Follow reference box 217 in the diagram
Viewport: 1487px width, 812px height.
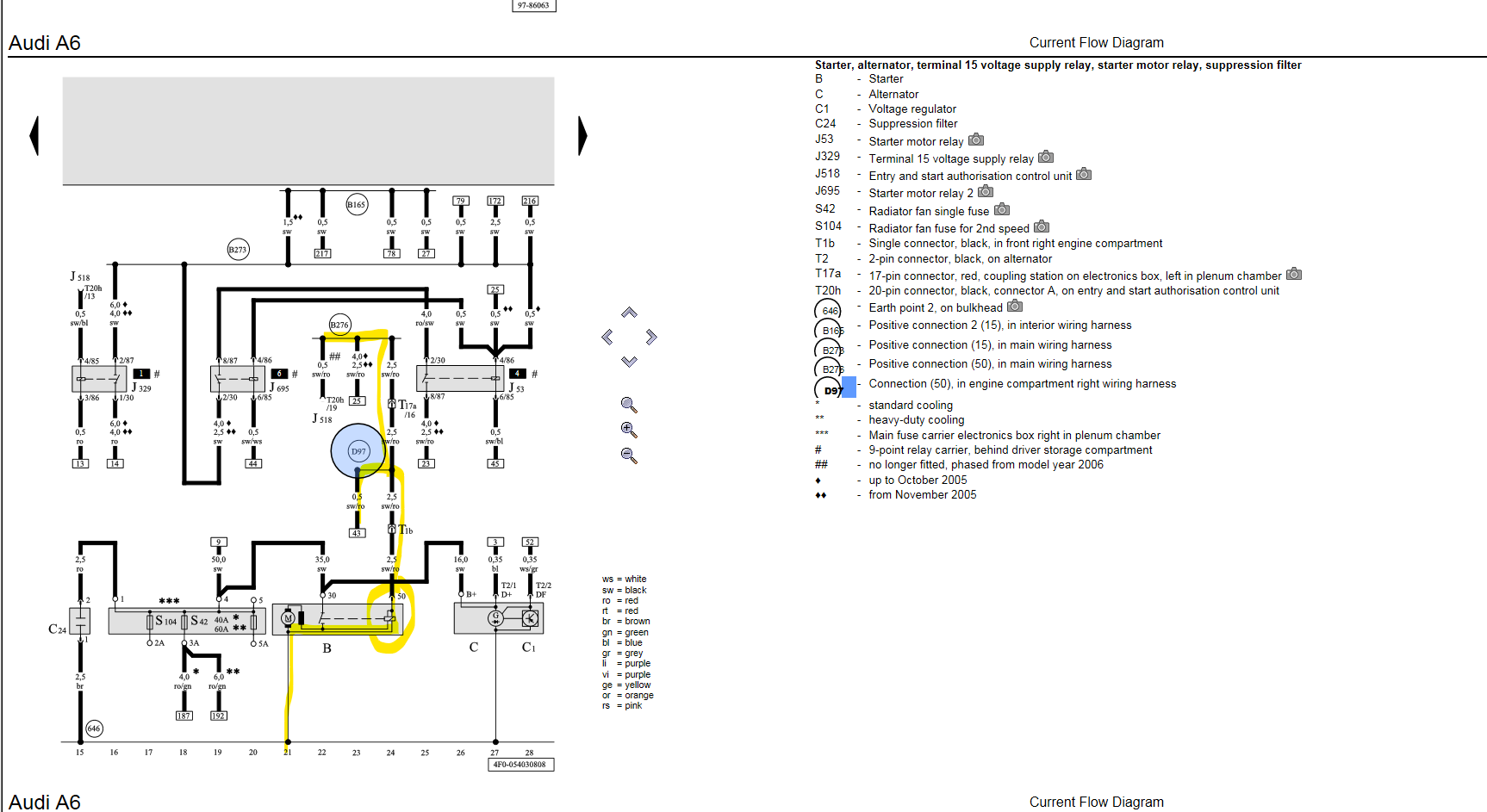[x=322, y=254]
